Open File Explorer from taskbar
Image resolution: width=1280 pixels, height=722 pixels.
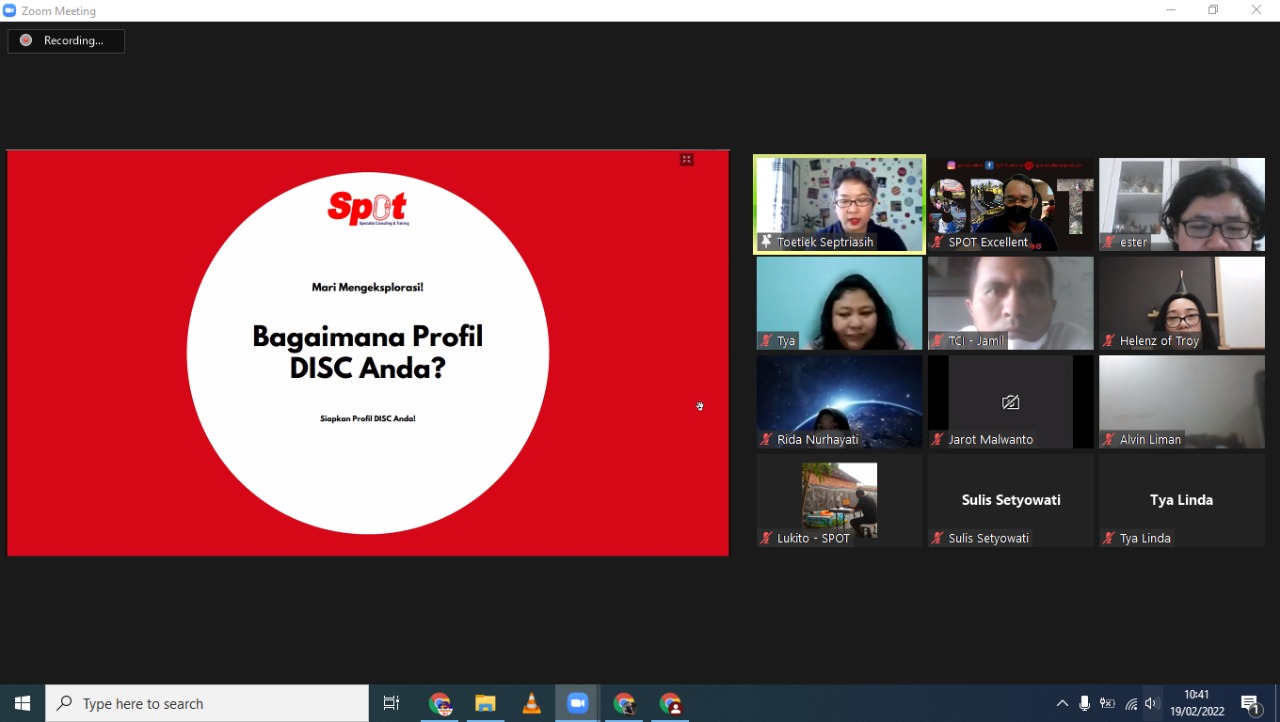tap(485, 703)
